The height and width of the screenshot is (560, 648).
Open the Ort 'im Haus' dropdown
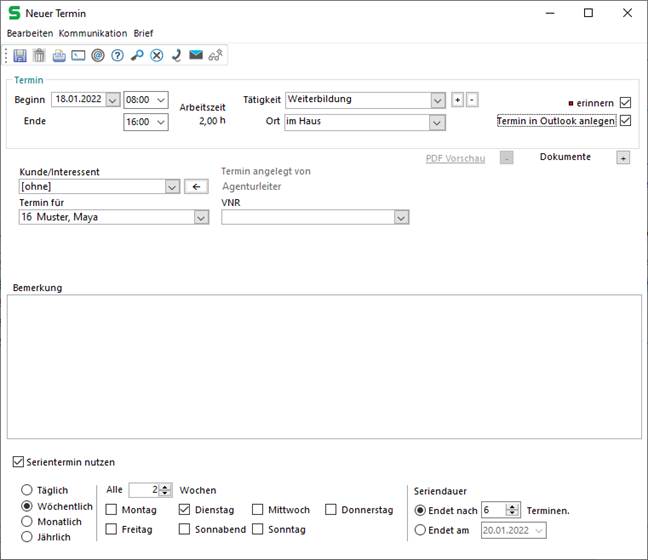[437, 122]
